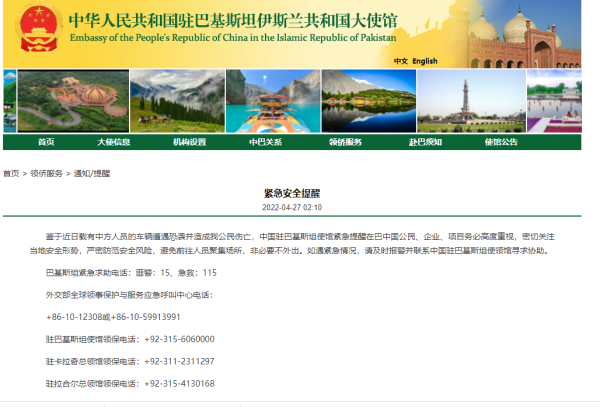Open the 领侨服务 menu item

[x=345, y=142]
